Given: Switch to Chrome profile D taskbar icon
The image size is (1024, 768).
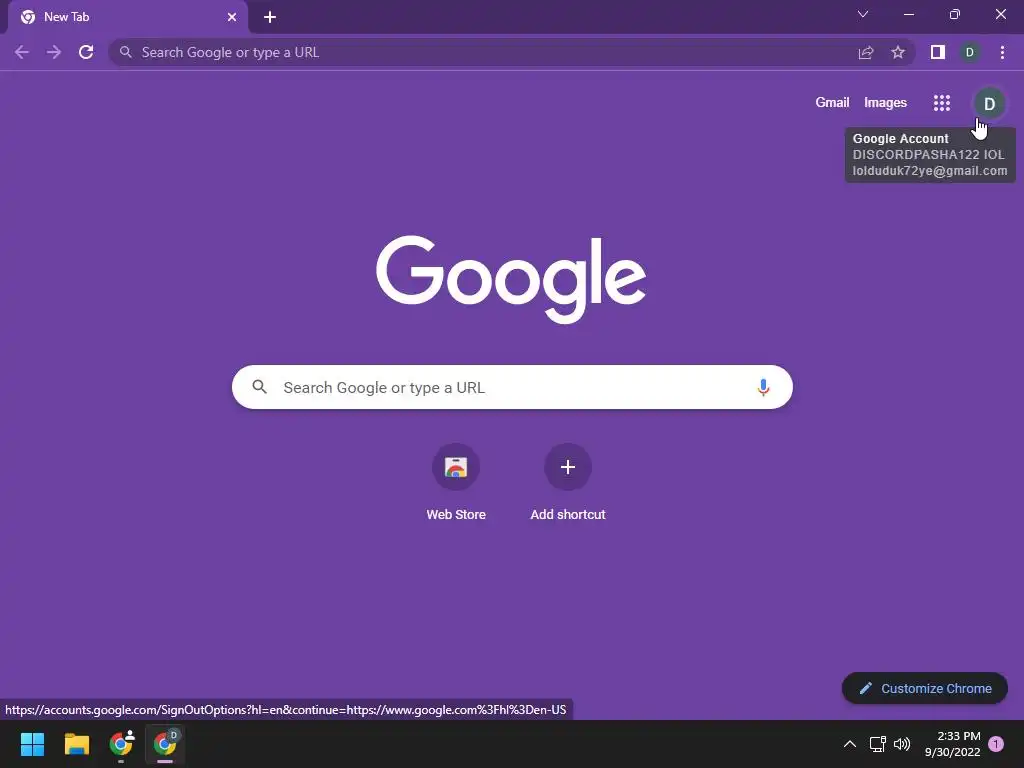Looking at the screenshot, I should [165, 744].
